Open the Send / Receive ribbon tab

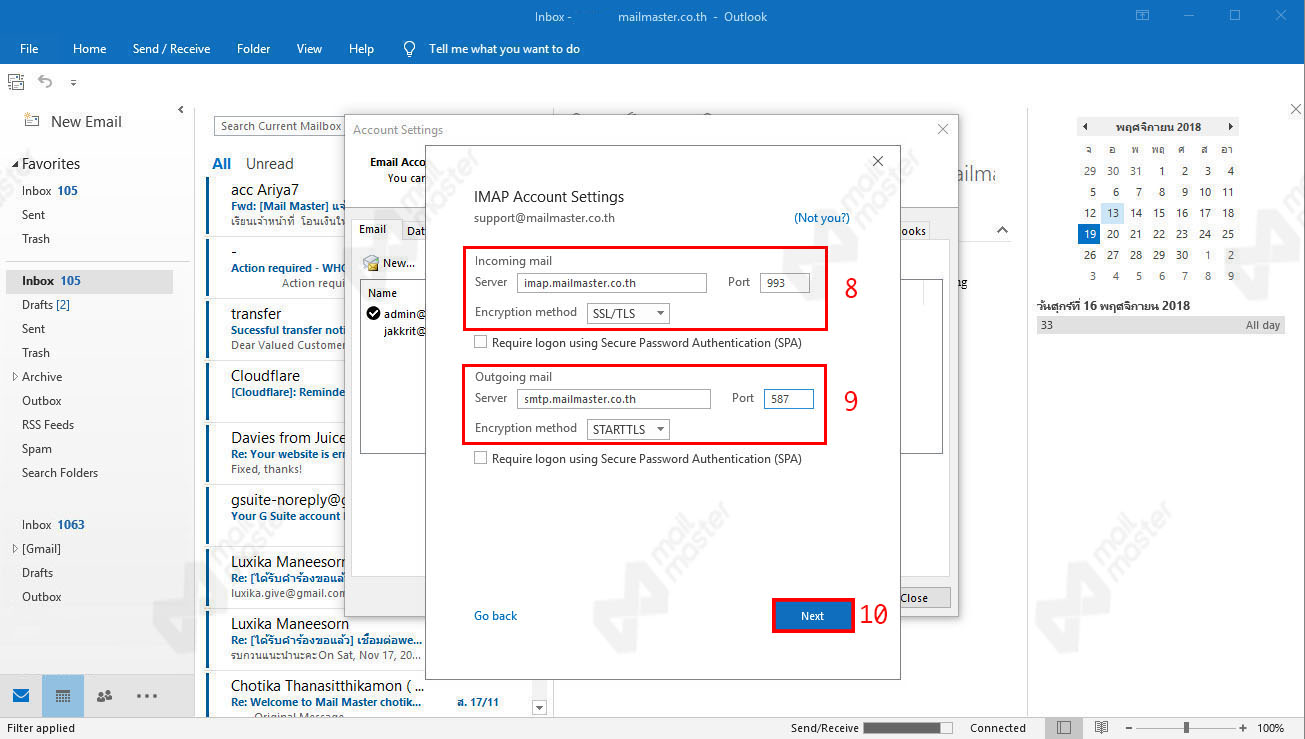pos(171,48)
